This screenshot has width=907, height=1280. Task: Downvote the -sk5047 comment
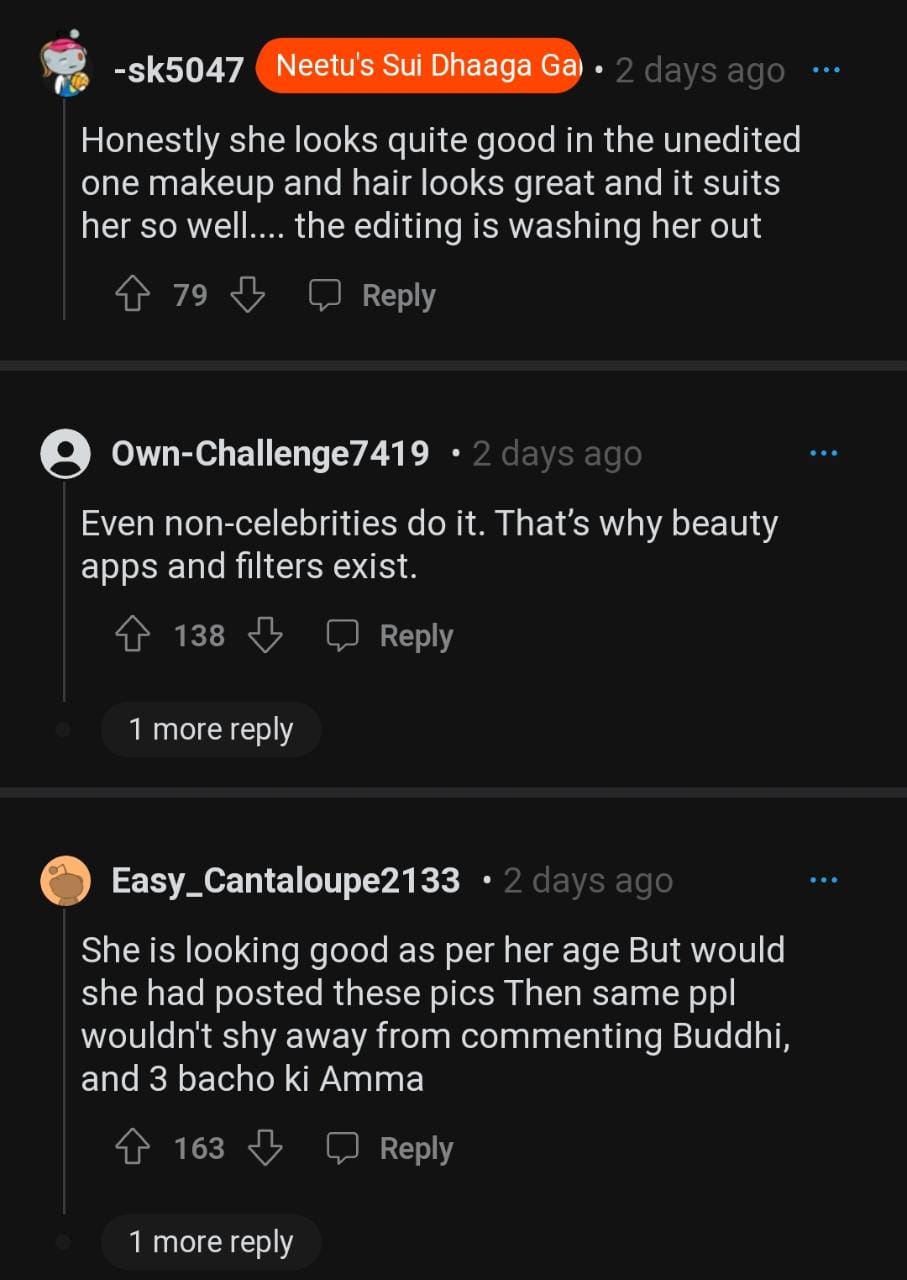coord(248,295)
